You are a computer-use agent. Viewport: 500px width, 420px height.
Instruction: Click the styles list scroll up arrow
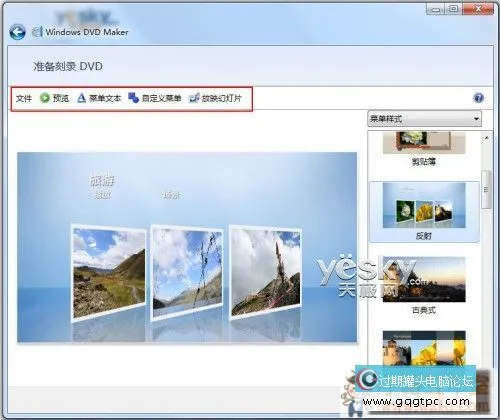pos(487,137)
